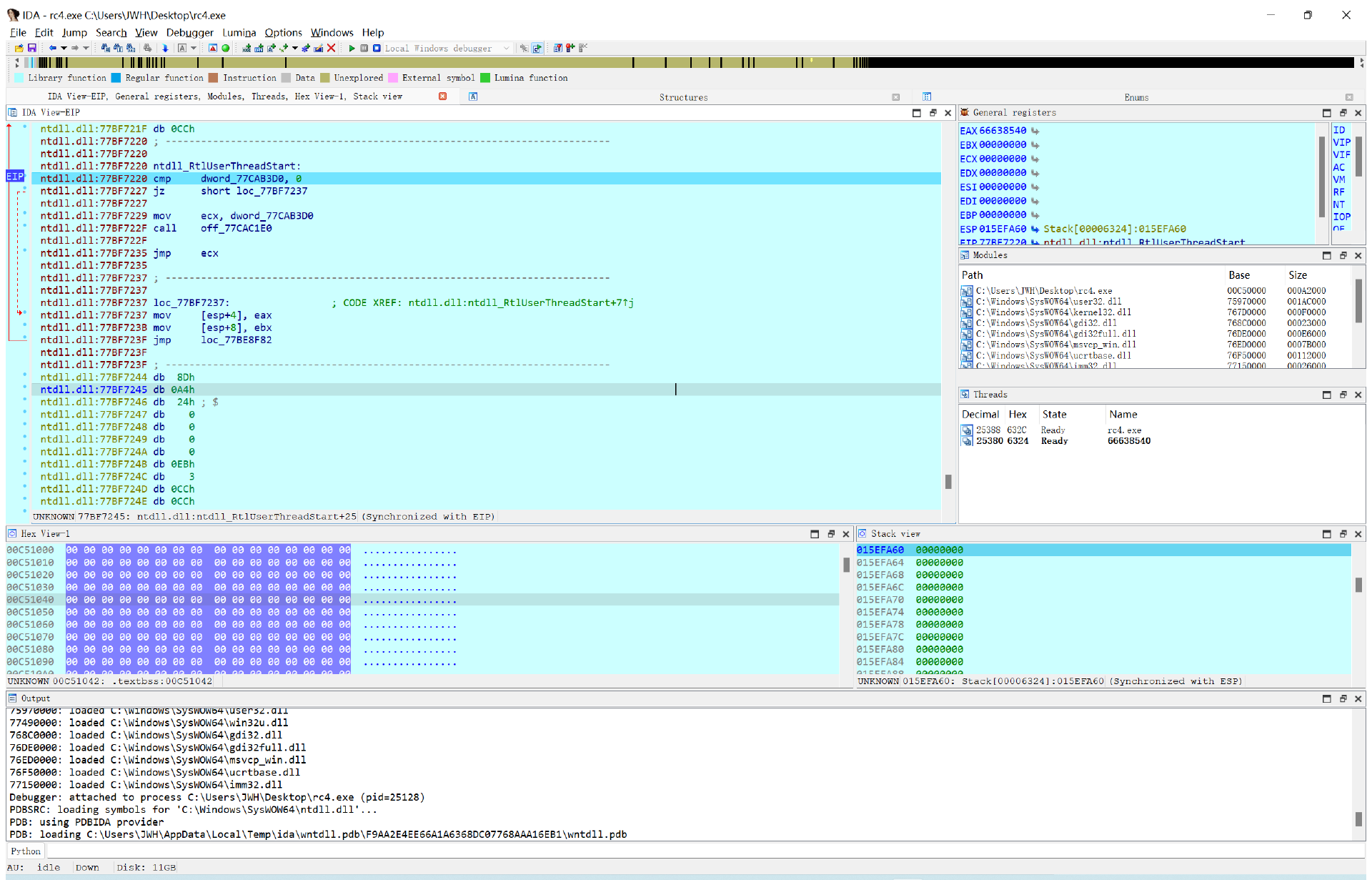Save the database with the floppy icon

32,48
